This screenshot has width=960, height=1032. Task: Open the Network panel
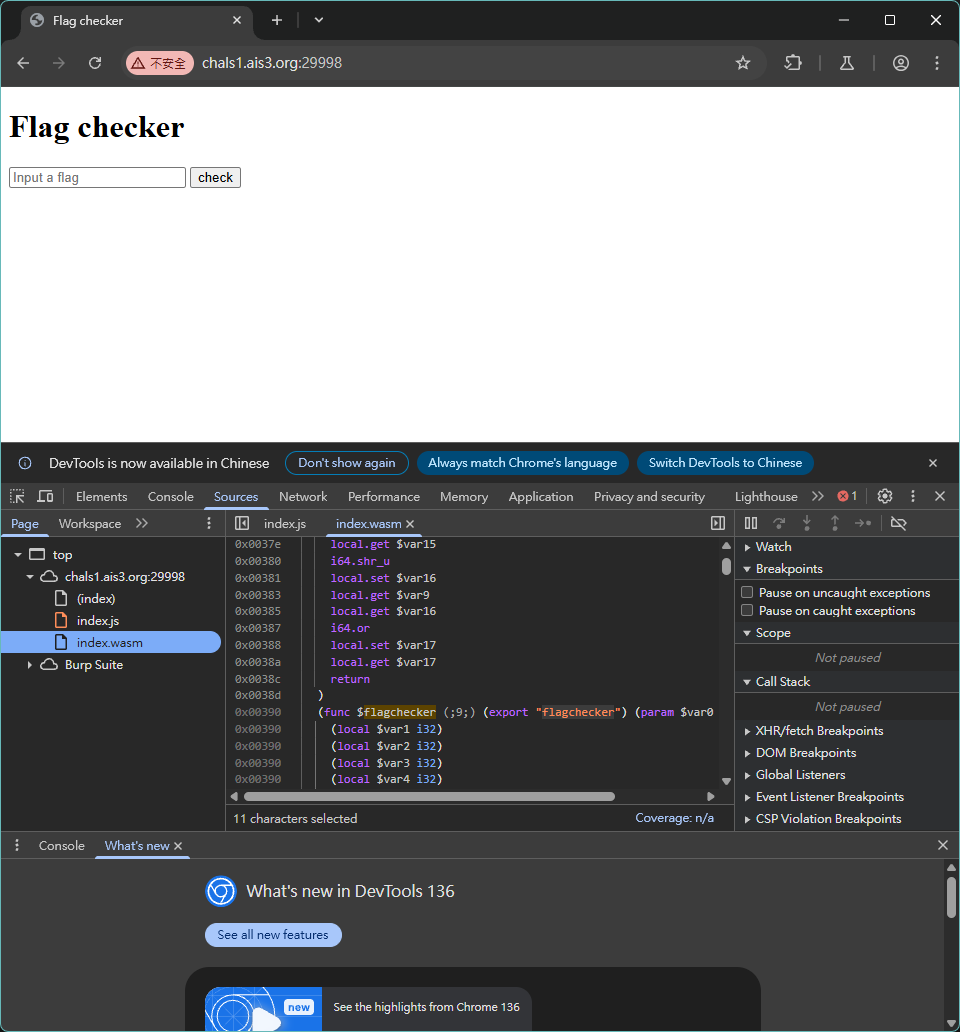click(x=303, y=496)
